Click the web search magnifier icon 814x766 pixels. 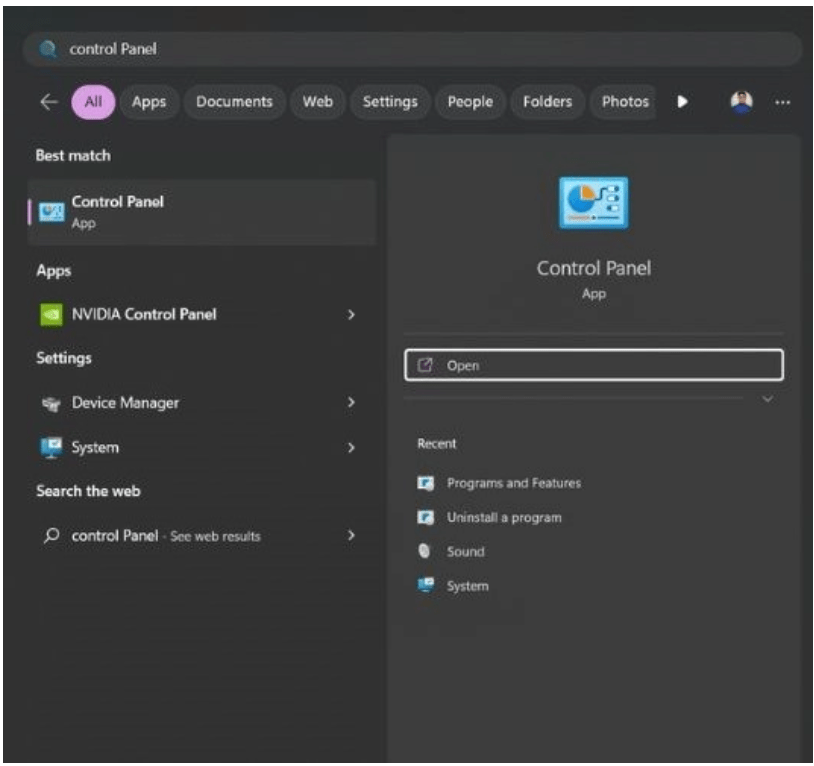pyautogui.click(x=51, y=535)
